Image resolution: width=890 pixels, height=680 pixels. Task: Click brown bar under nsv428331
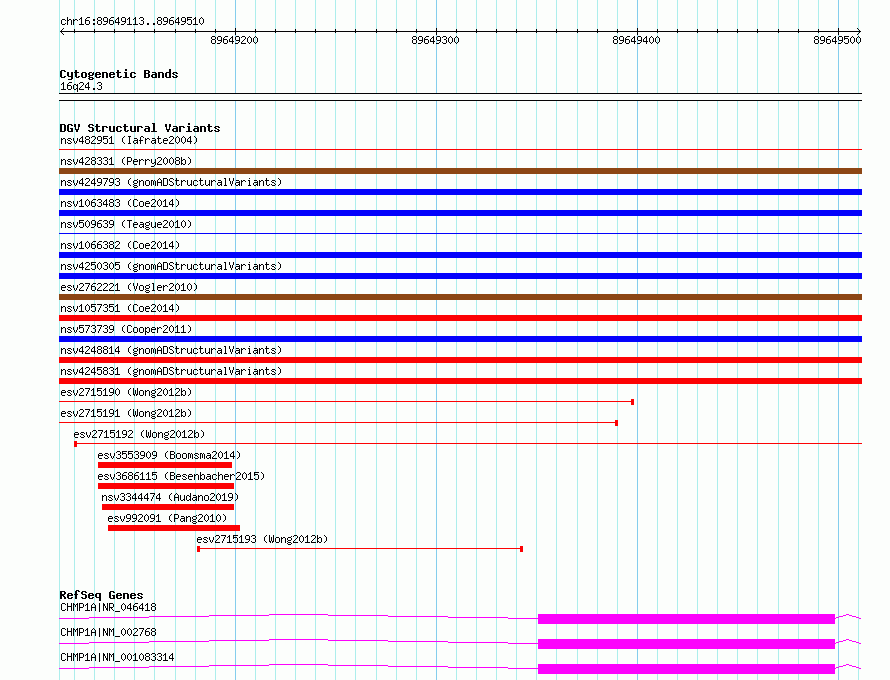point(460,171)
